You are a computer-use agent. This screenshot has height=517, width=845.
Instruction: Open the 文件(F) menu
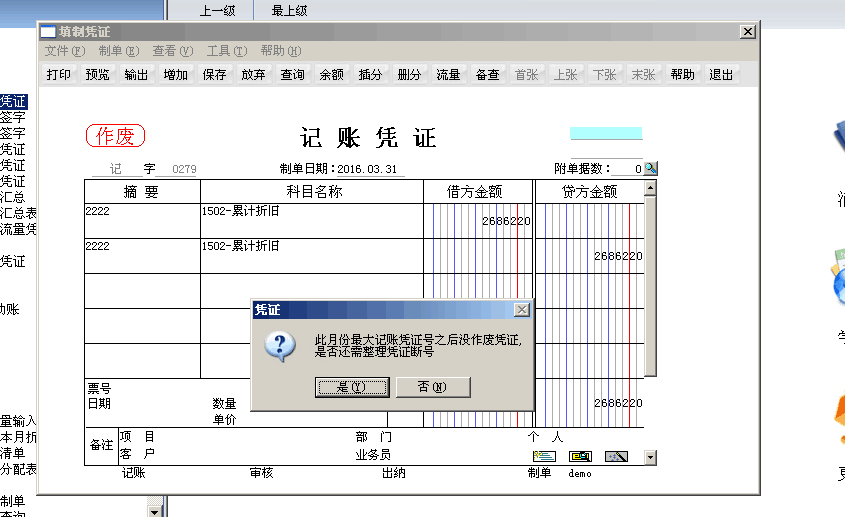point(65,51)
